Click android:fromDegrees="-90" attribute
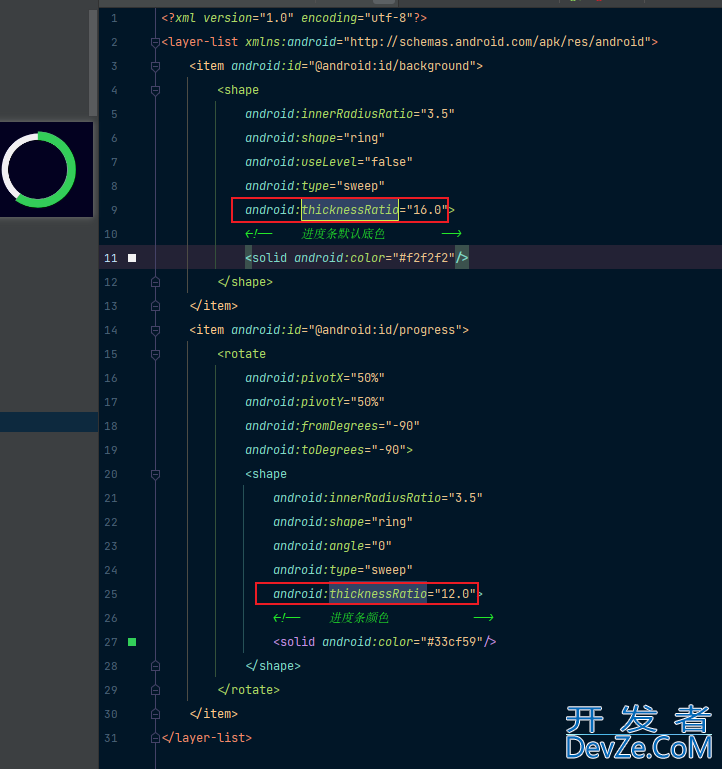 tap(333, 426)
